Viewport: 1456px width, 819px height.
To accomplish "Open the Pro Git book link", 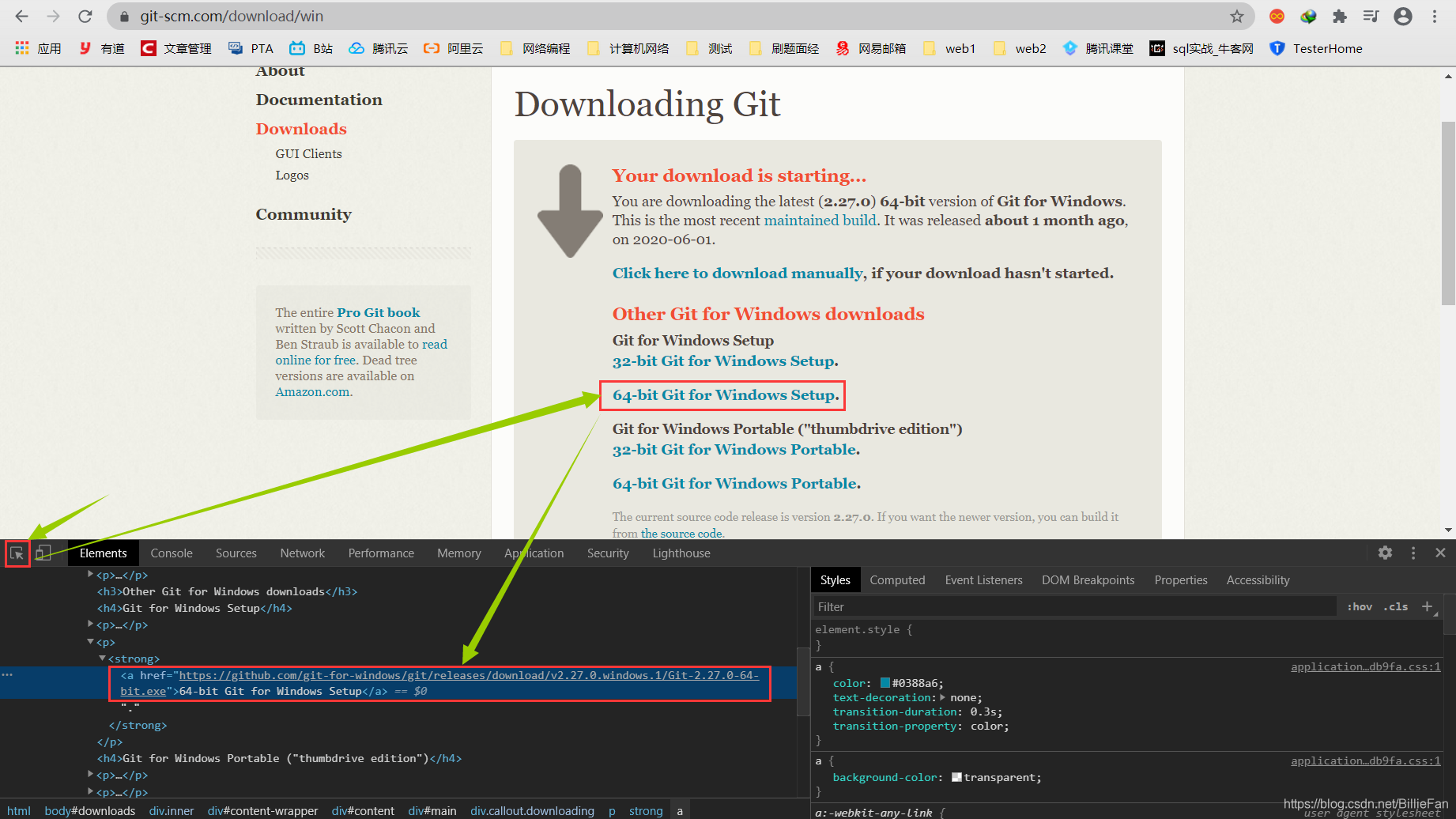I will pyautogui.click(x=379, y=312).
